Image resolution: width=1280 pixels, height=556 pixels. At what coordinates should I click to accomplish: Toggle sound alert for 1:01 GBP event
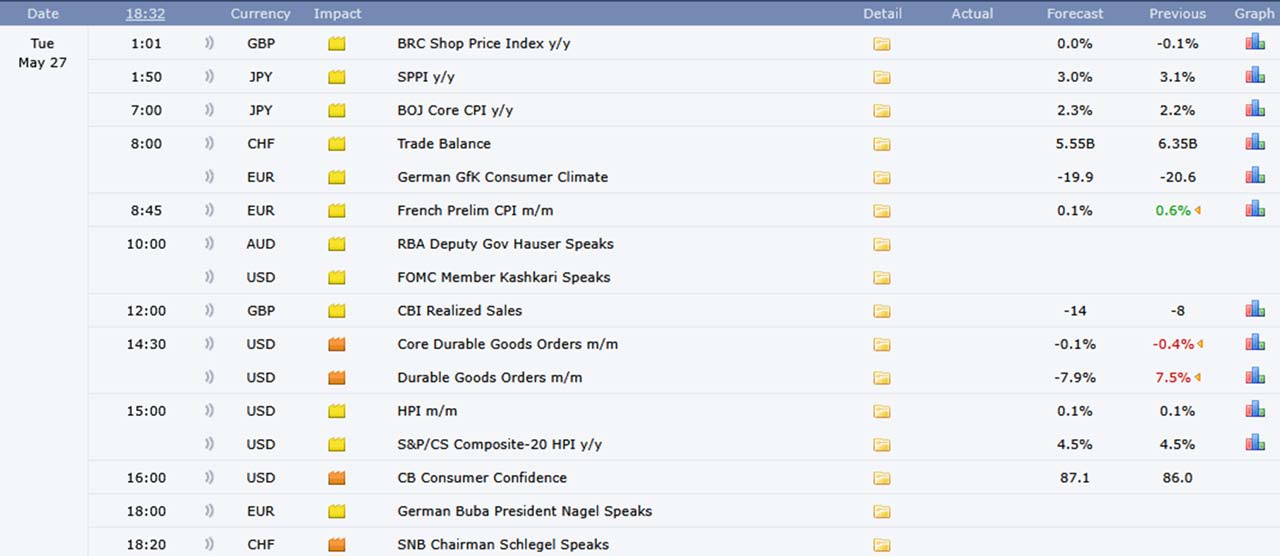coord(209,44)
